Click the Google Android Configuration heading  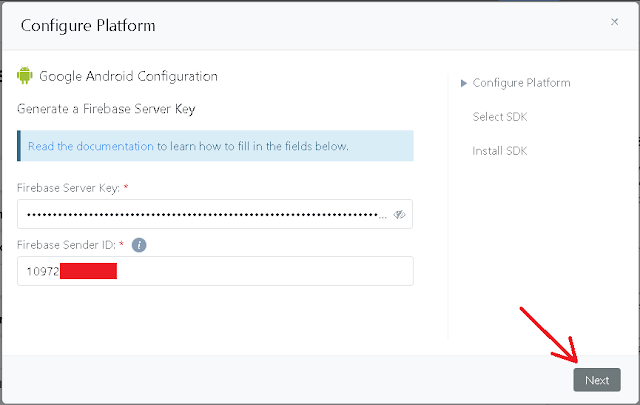[128, 76]
